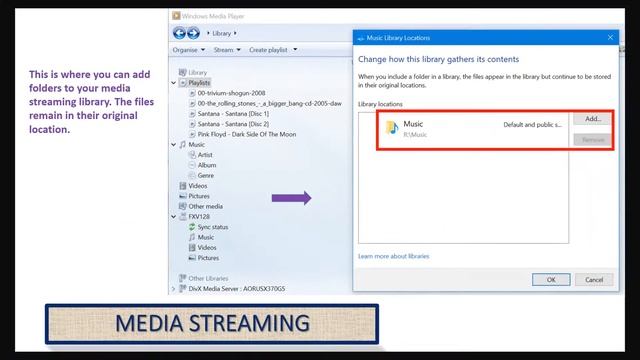
Task: Click the greyed Remove button
Action: 592,140
